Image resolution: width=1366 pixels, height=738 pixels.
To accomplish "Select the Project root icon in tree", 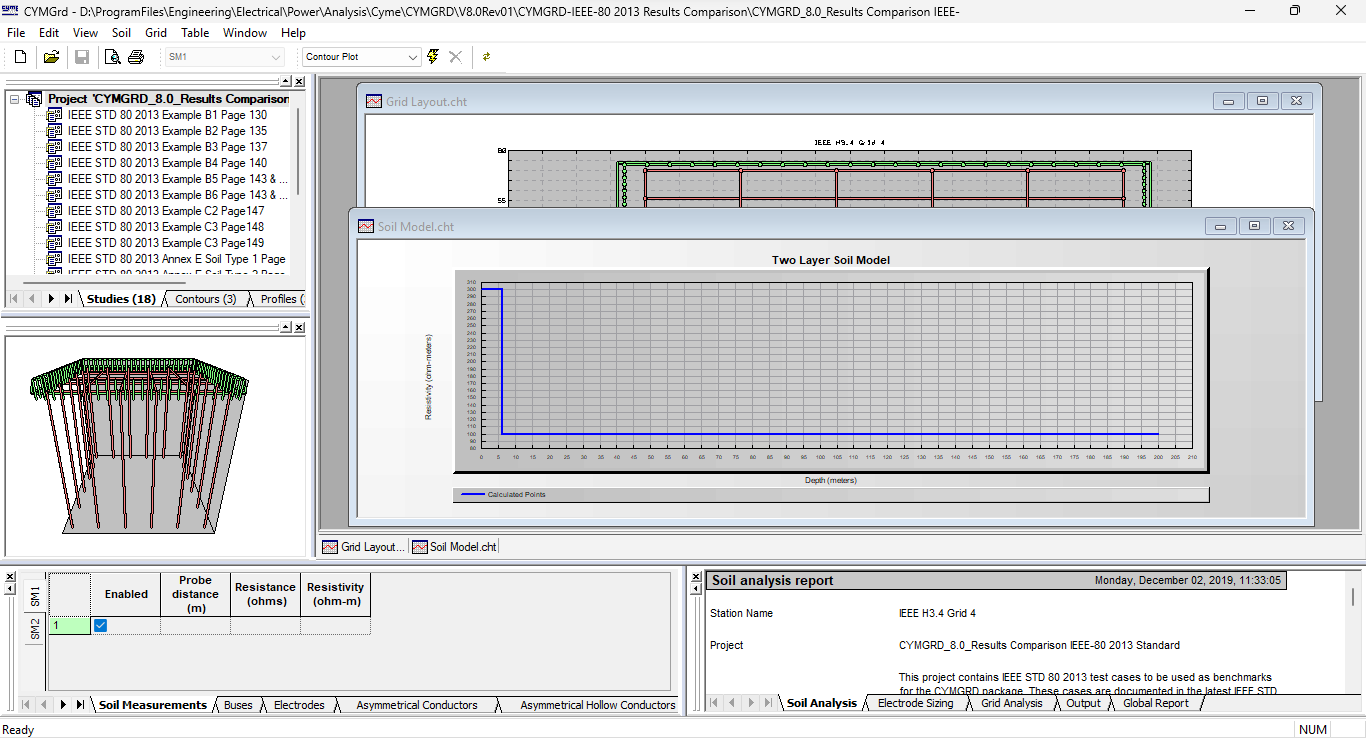I will click(x=34, y=99).
